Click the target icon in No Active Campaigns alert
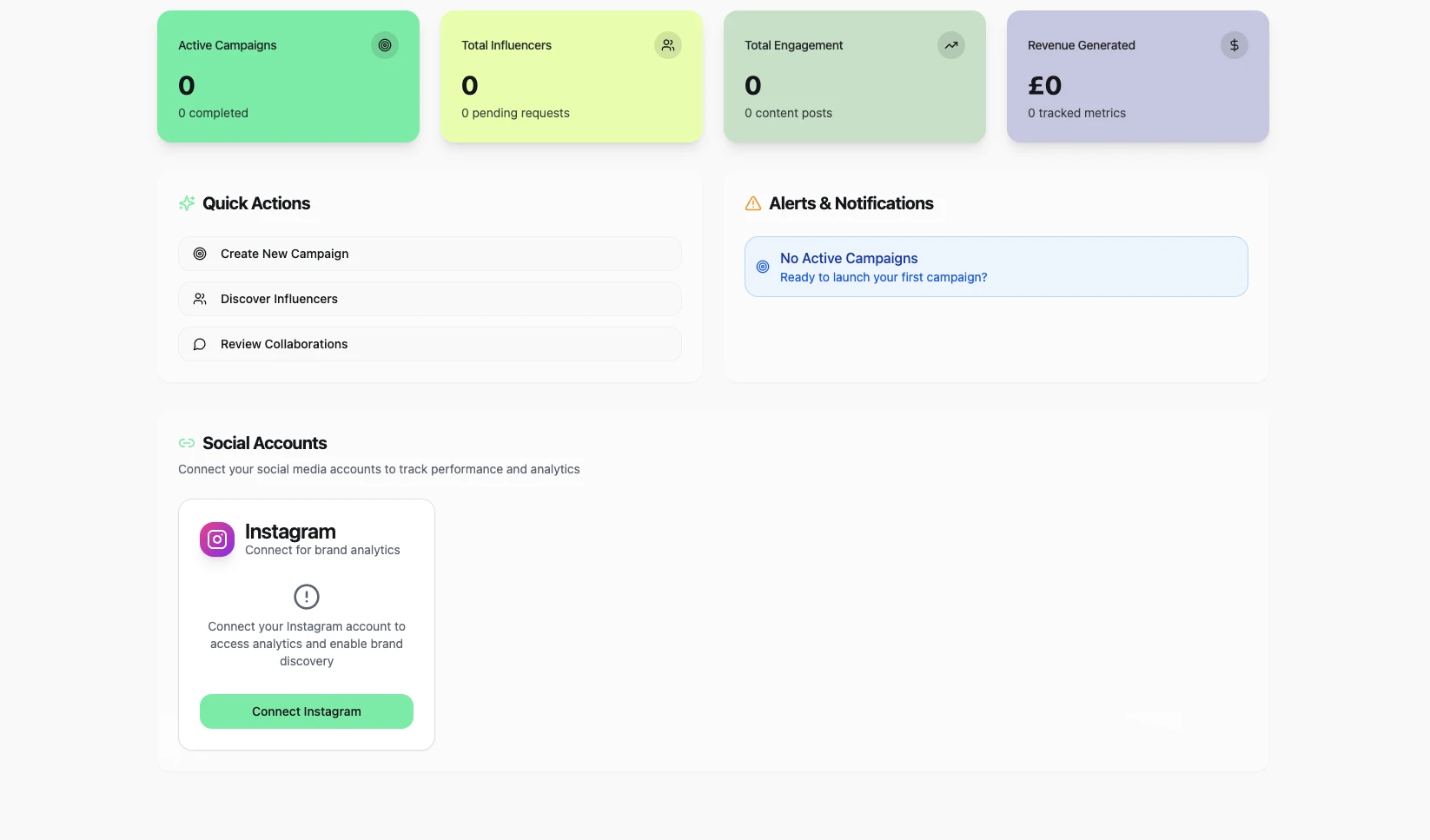This screenshot has height=840, width=1430. click(x=763, y=267)
